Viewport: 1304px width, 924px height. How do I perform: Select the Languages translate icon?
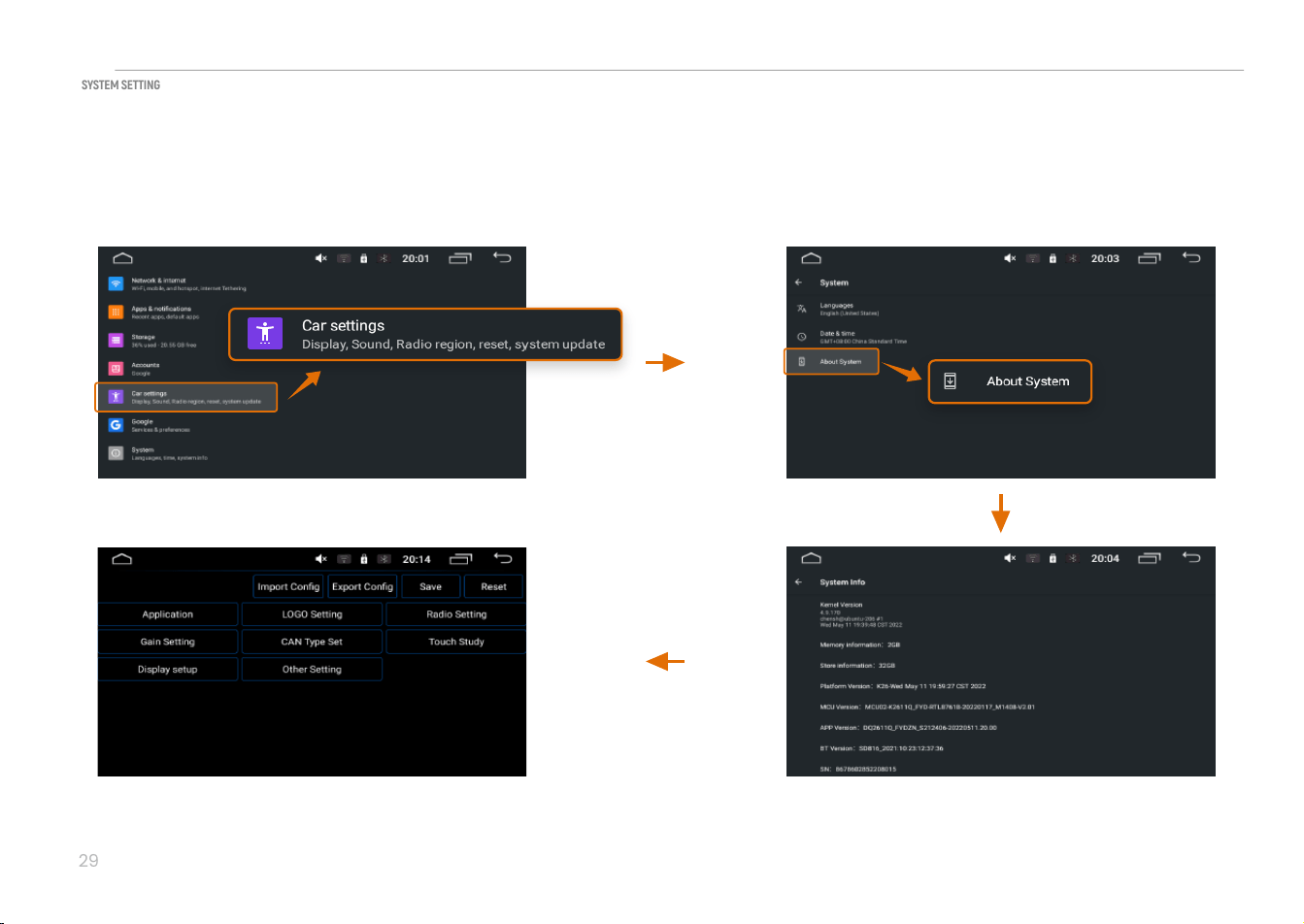tap(801, 309)
